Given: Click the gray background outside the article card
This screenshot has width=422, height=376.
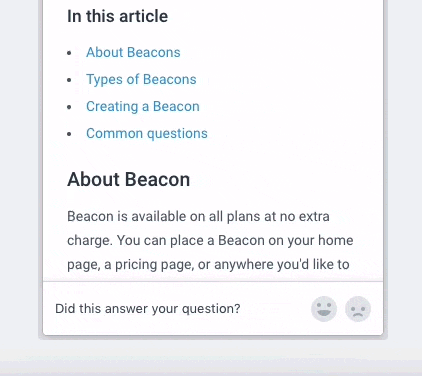Looking at the screenshot, I should [x=19, y=167].
